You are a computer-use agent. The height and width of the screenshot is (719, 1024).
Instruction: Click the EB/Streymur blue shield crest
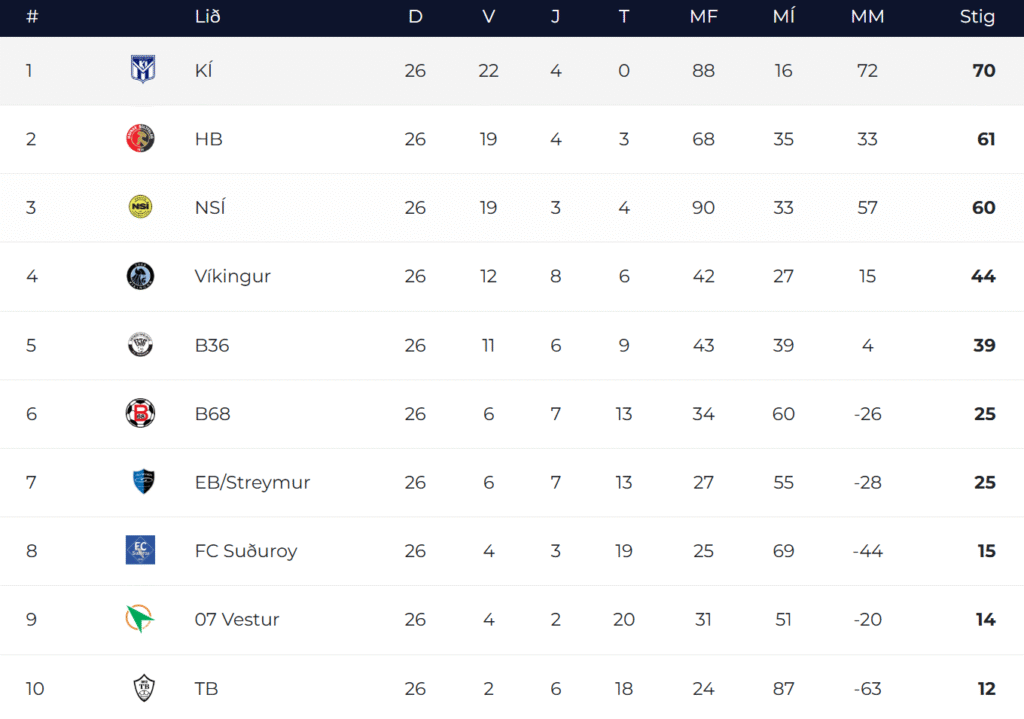coord(142,482)
